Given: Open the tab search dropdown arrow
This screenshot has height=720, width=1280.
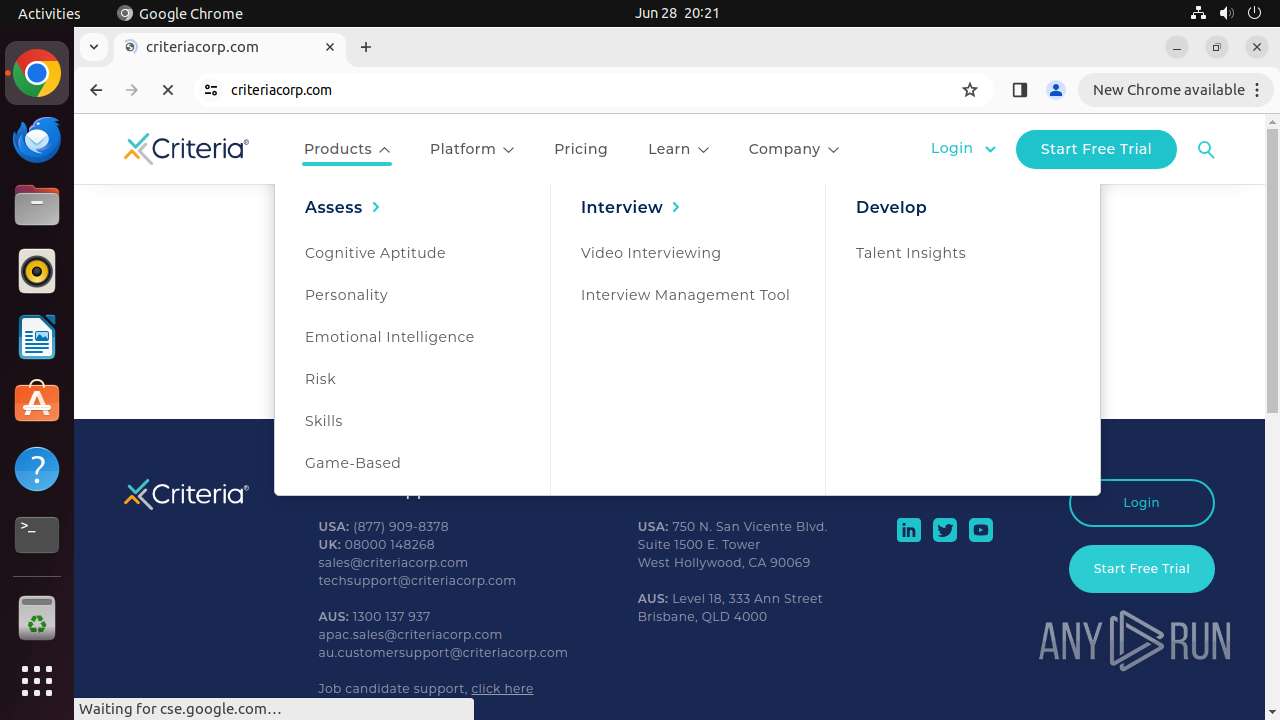Looking at the screenshot, I should 94,47.
